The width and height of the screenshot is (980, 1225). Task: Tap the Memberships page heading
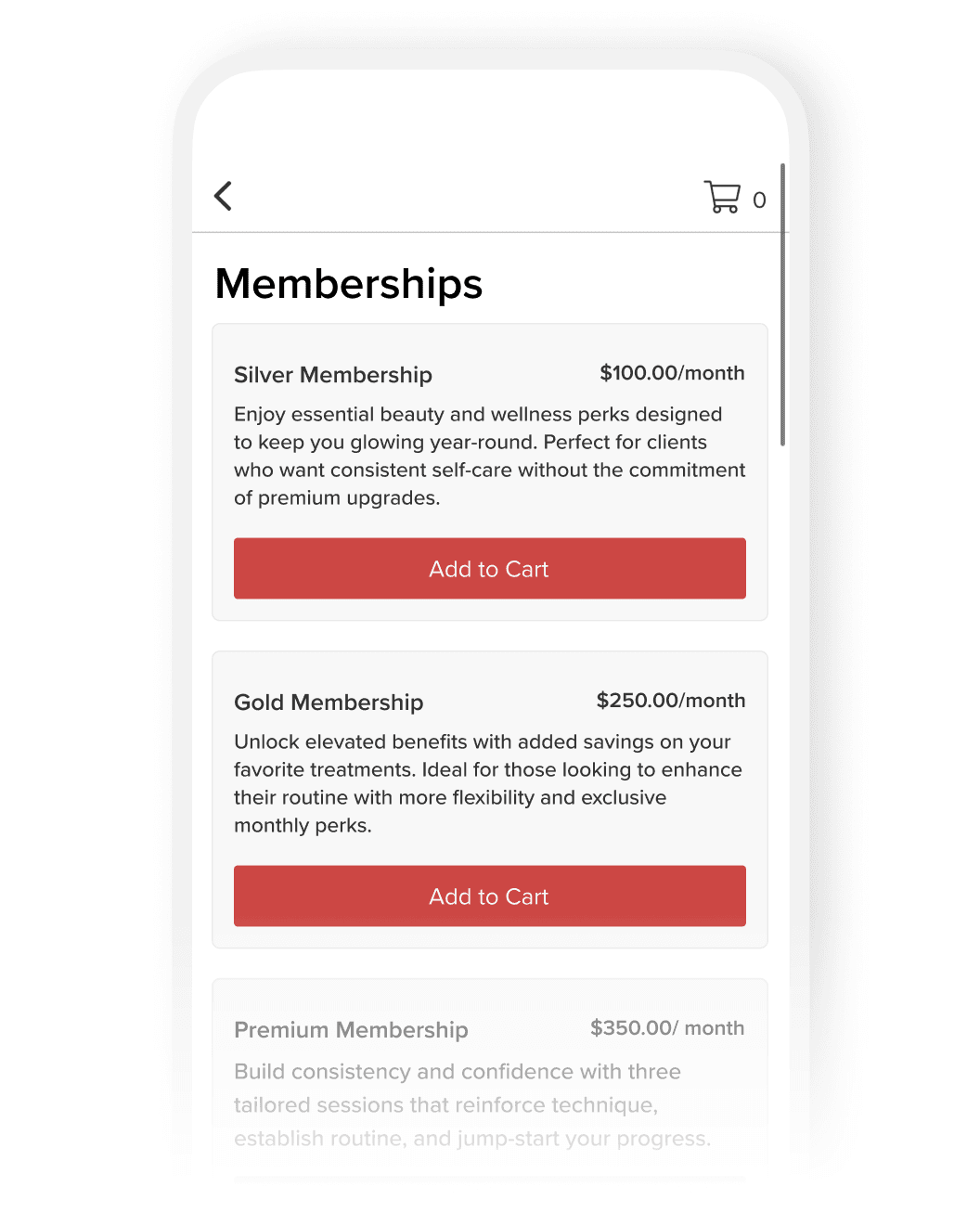tap(348, 284)
